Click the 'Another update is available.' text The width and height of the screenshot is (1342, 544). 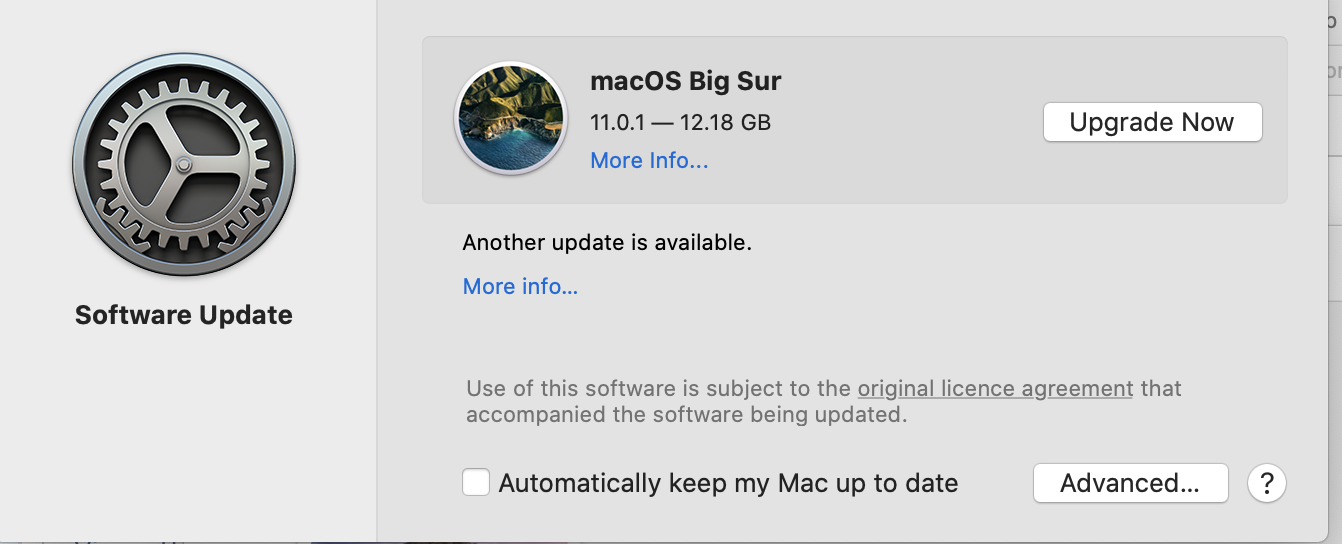[607, 242]
